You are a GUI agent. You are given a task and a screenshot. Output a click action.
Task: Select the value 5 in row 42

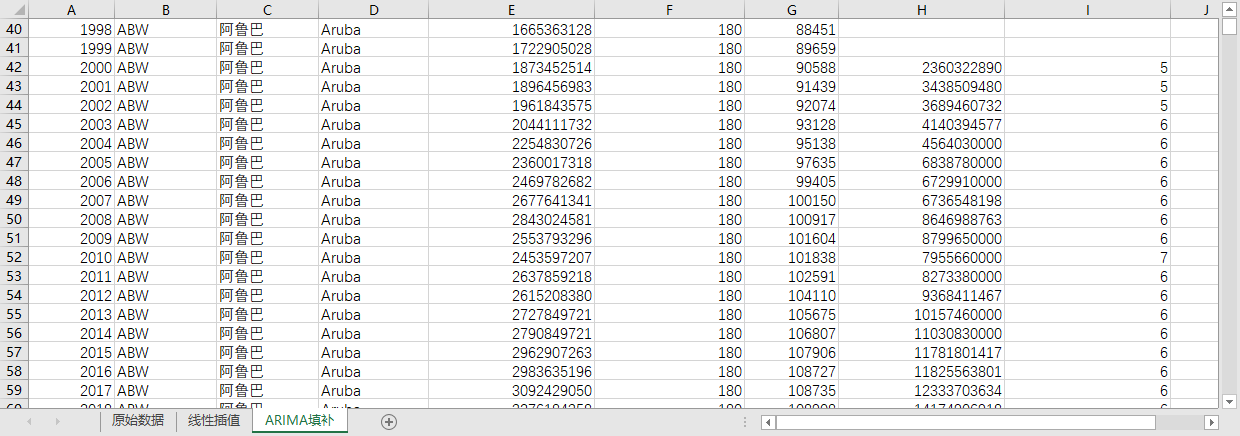(x=1087, y=68)
